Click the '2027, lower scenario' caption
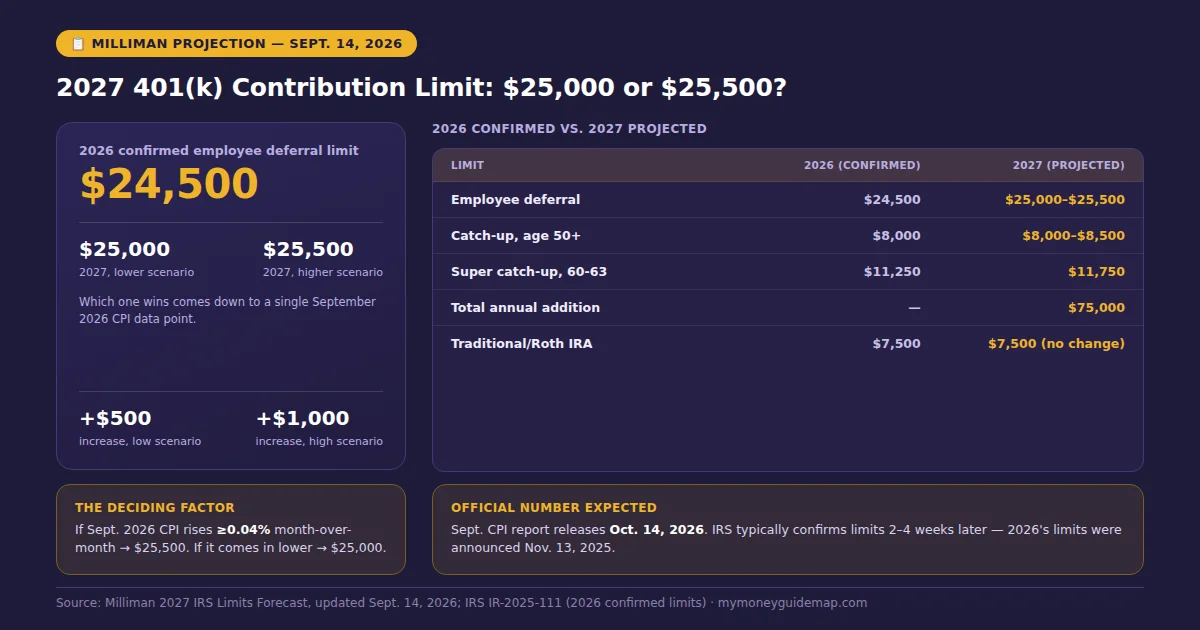 (137, 272)
